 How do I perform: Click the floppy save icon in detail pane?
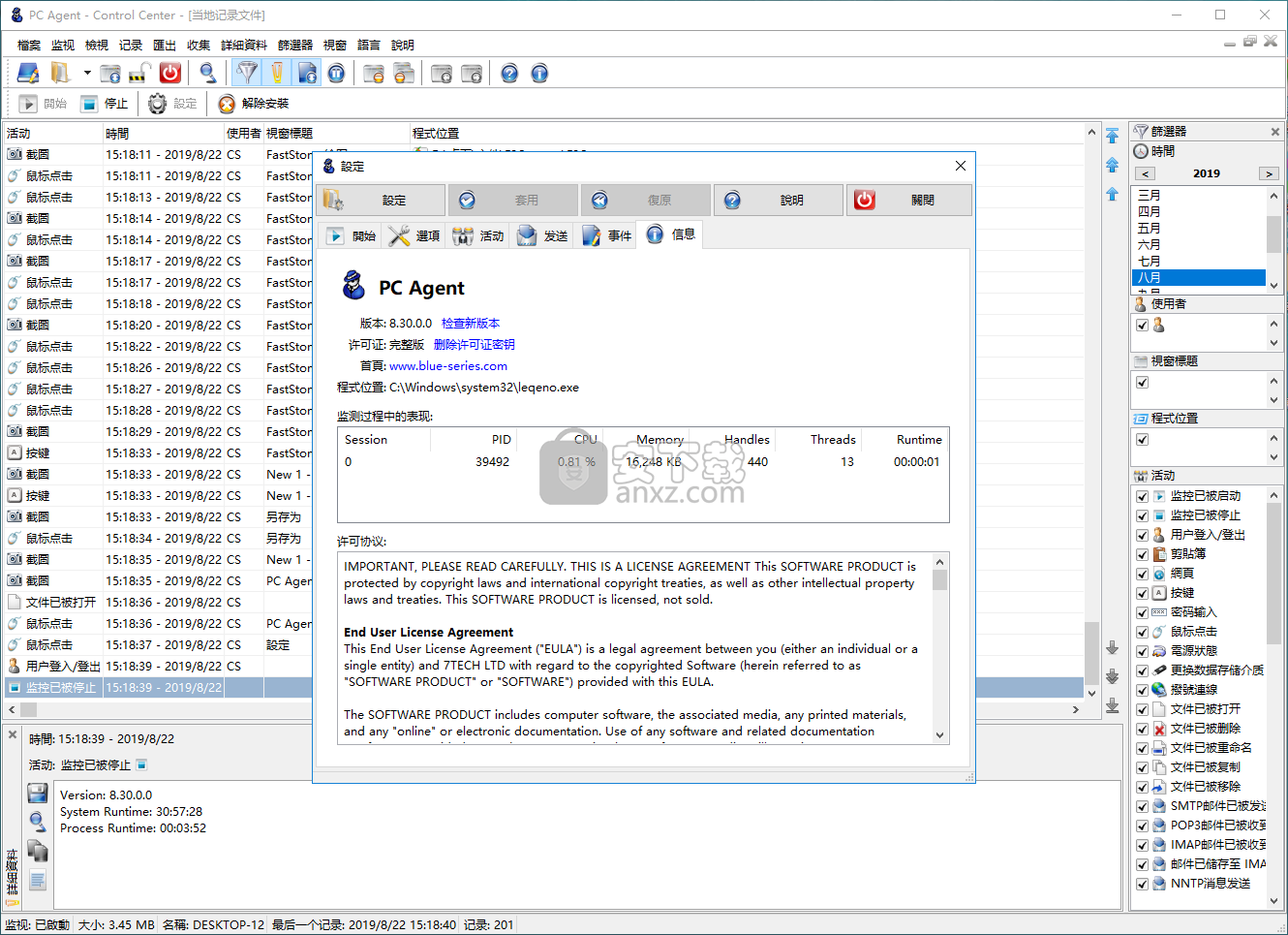38,794
